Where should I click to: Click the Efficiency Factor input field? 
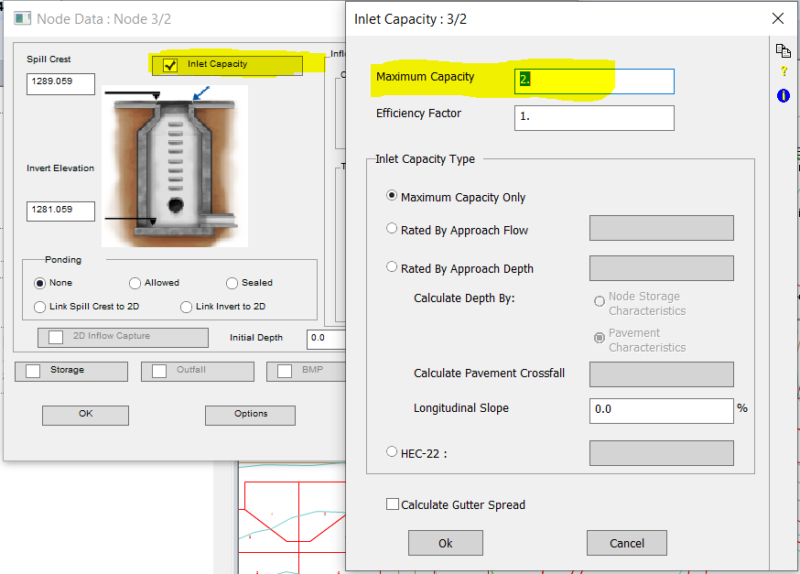(x=594, y=118)
